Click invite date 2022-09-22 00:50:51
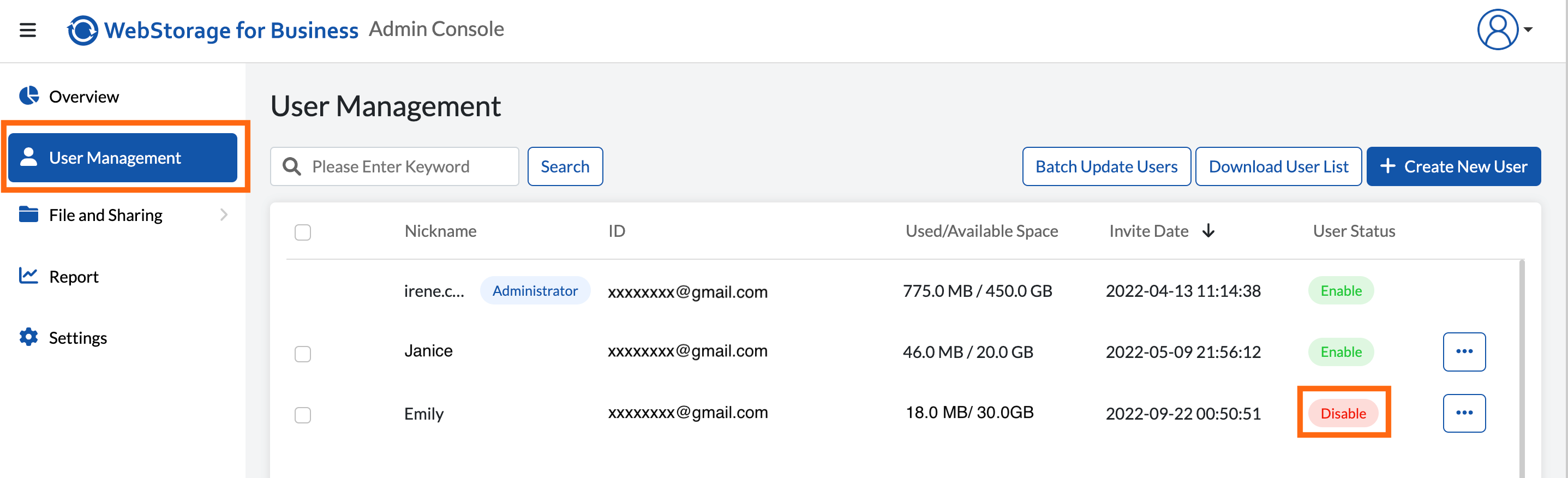The image size is (1568, 478). [1183, 414]
